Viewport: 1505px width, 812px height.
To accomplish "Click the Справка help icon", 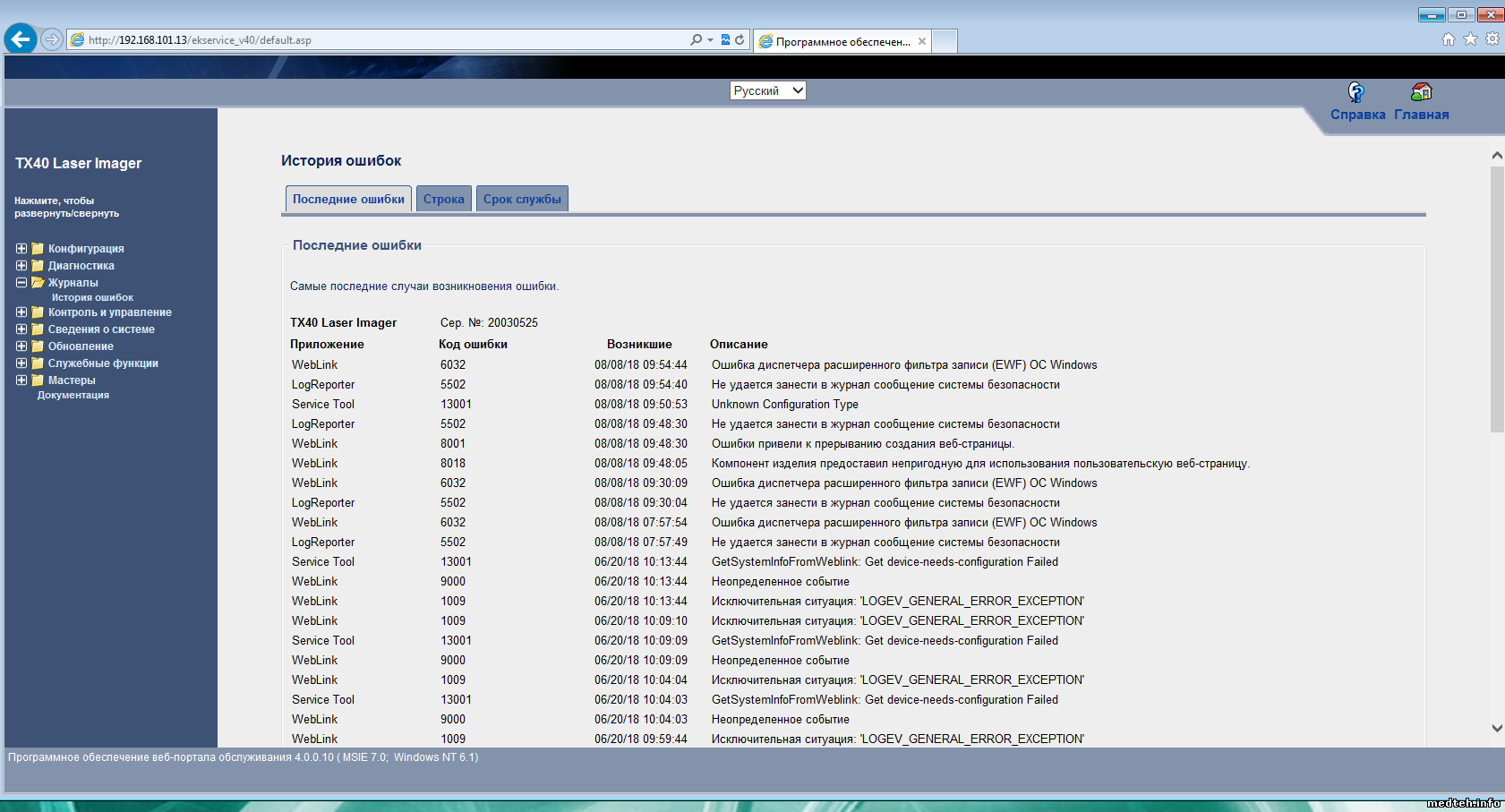I will point(1356,92).
